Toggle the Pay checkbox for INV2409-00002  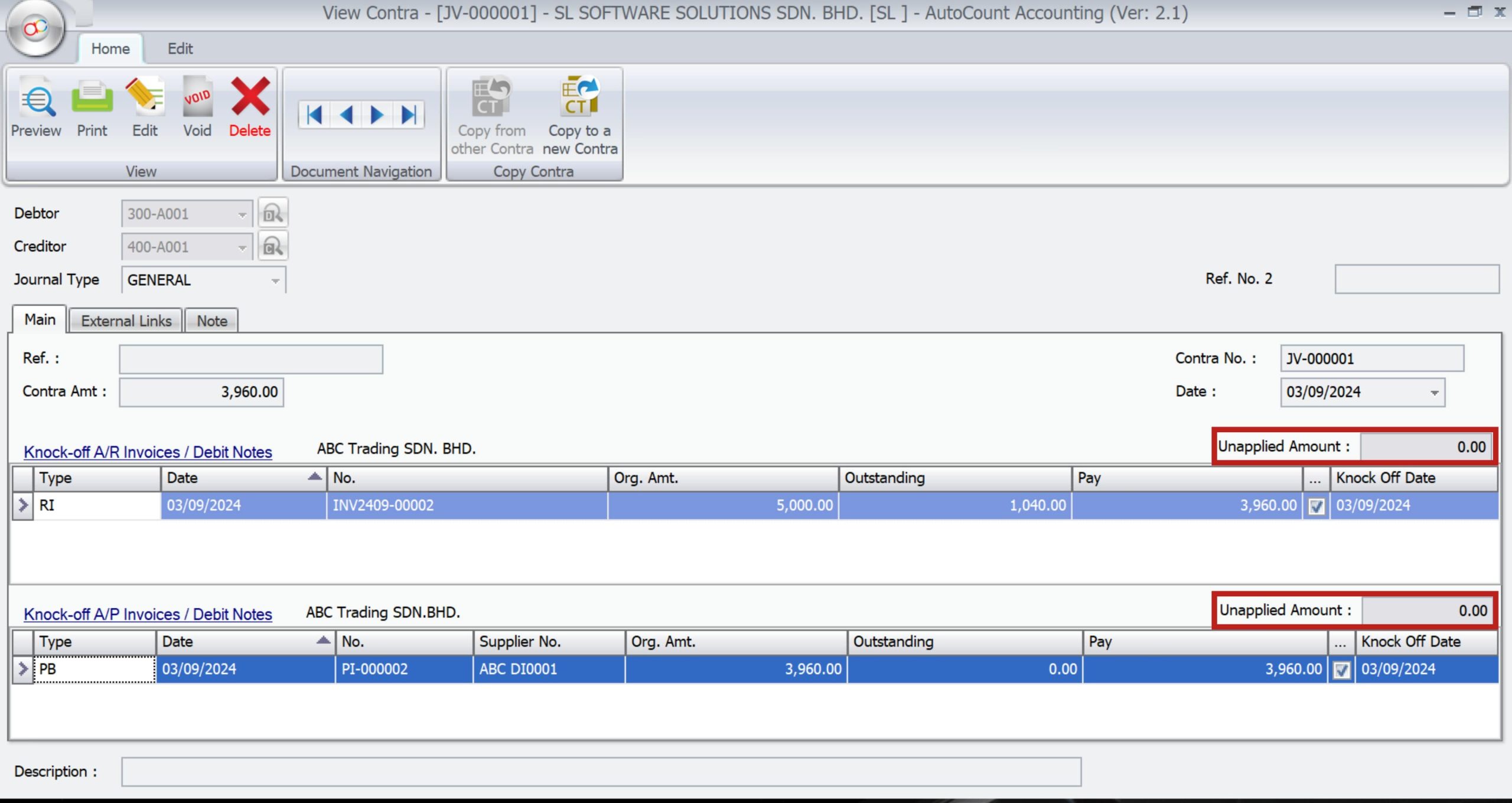click(1317, 505)
